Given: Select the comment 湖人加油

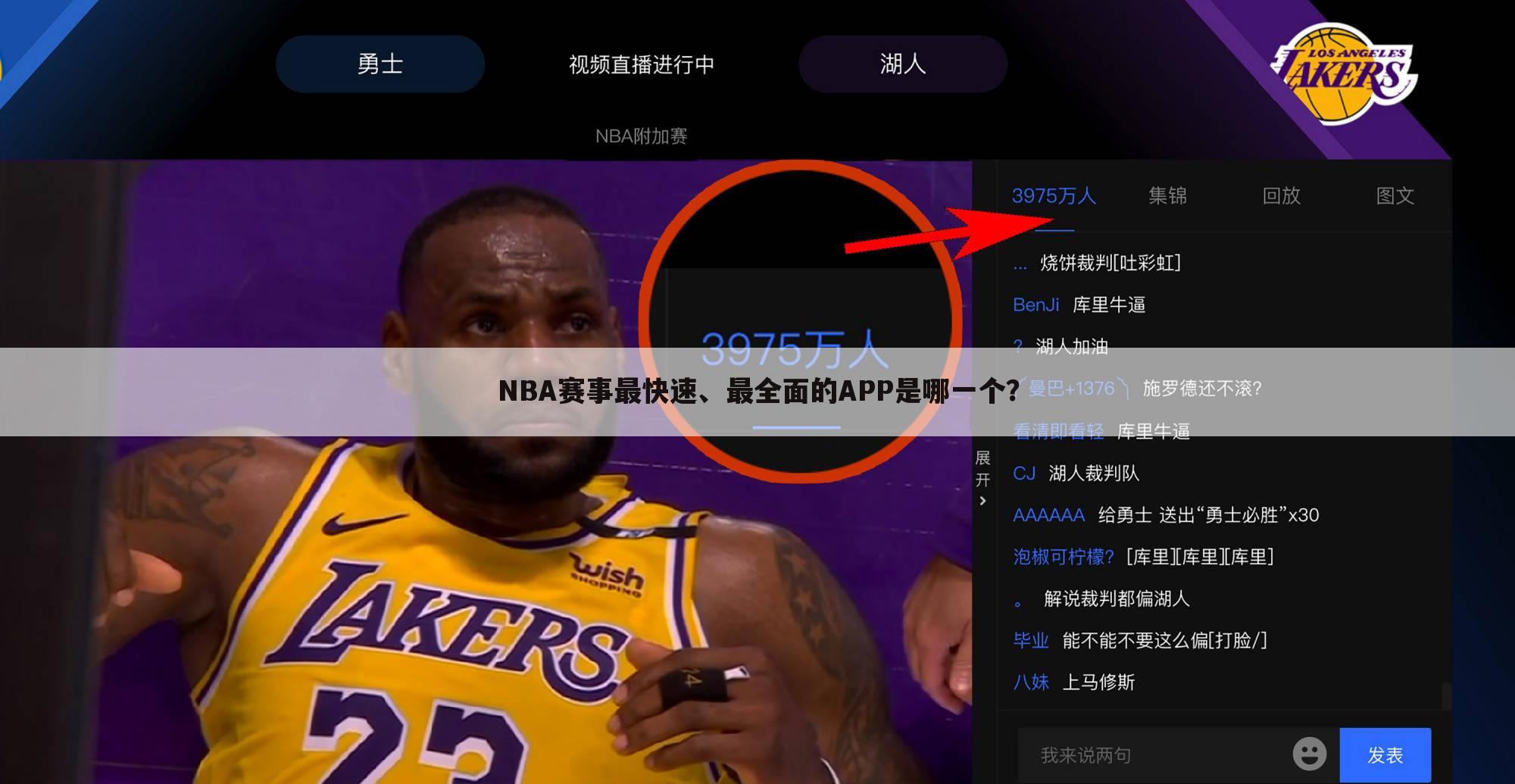Looking at the screenshot, I should click(1072, 346).
